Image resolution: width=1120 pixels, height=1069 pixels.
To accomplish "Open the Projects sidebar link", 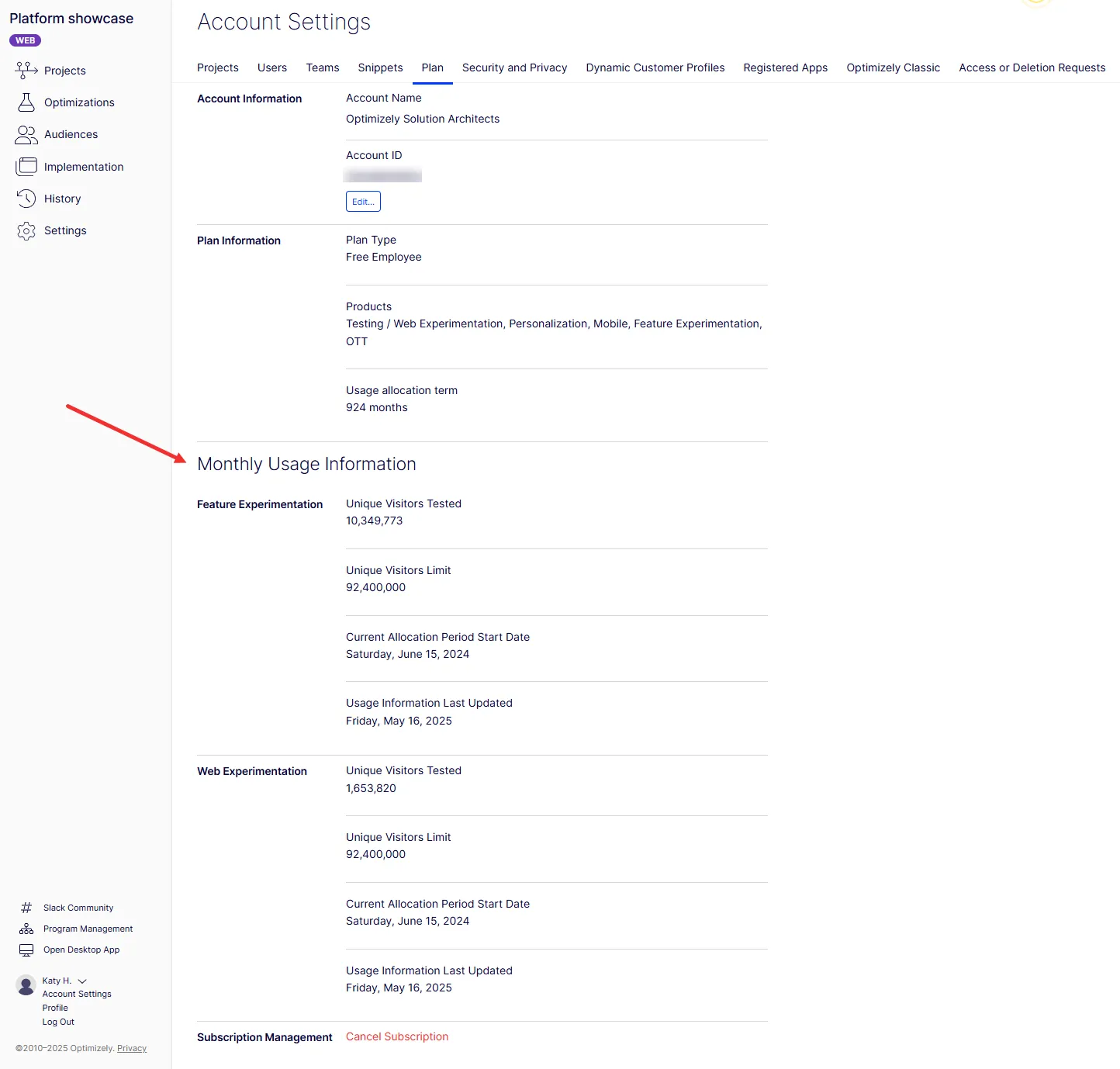I will point(65,71).
